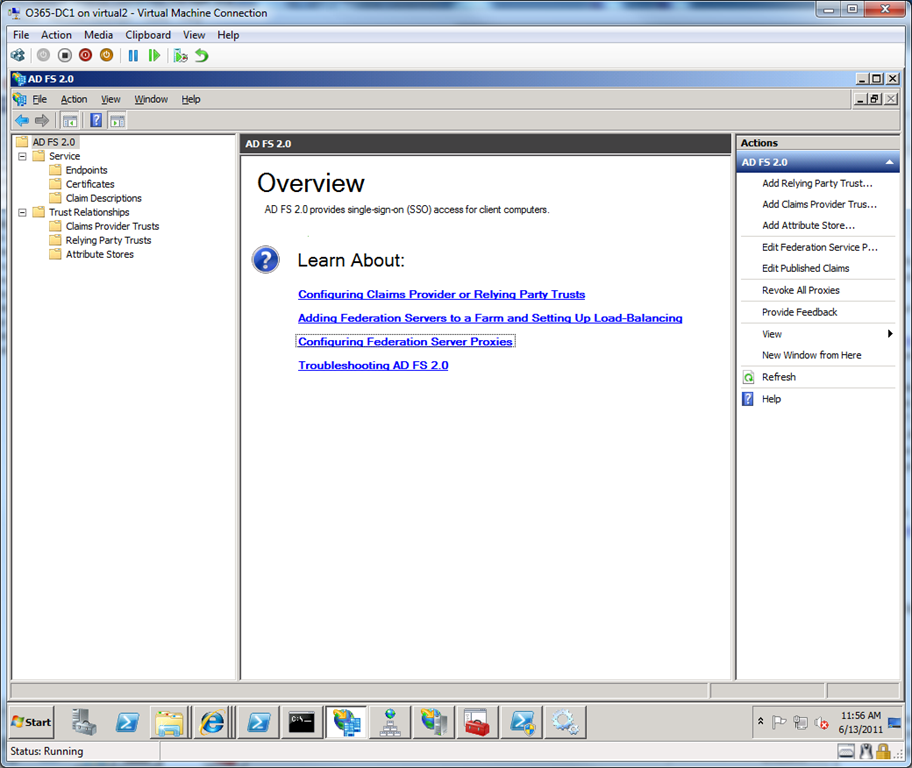Select Attribute Stores tree node

pos(99,254)
